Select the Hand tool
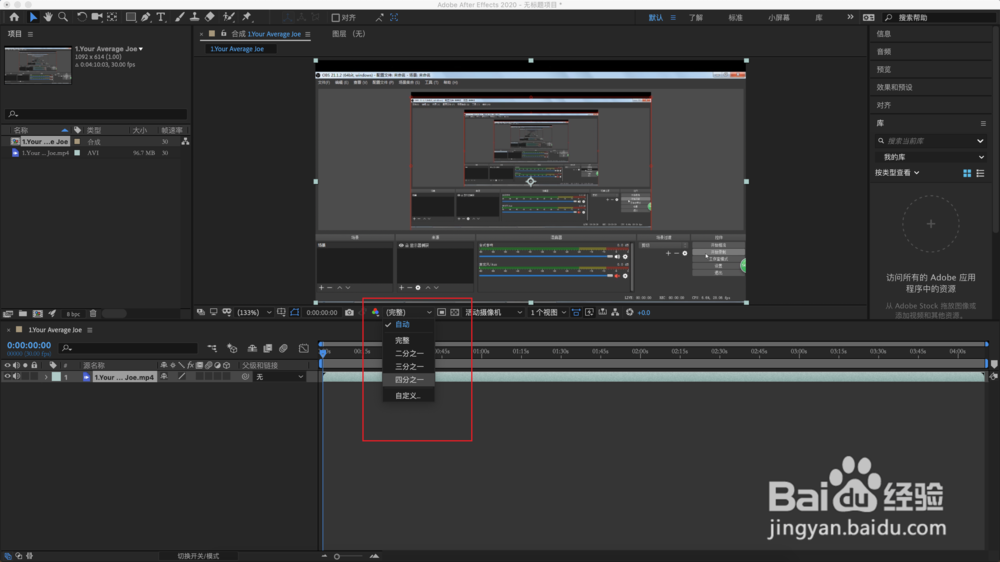The height and width of the screenshot is (562, 1000). pos(48,17)
